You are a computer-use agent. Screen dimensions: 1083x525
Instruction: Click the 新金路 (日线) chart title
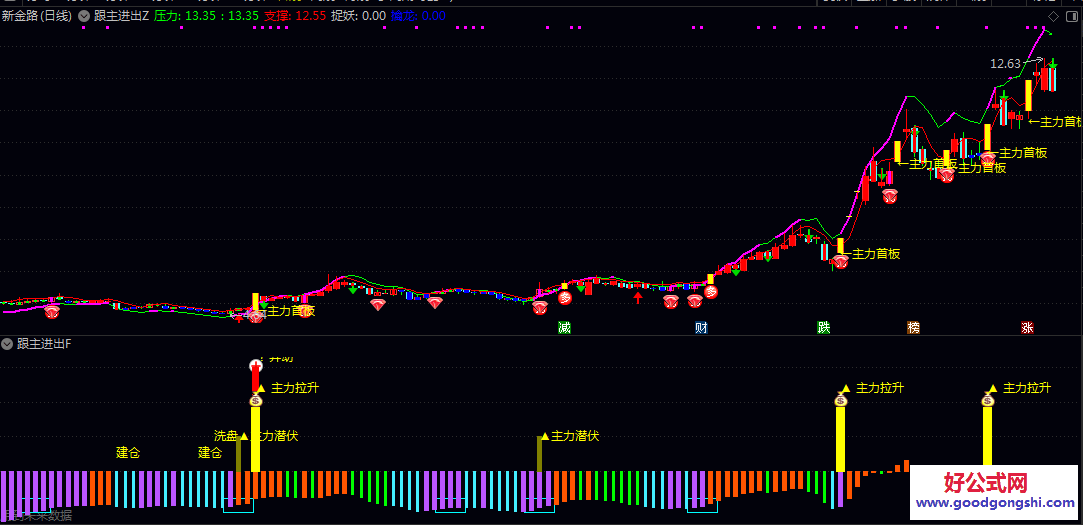click(37, 16)
